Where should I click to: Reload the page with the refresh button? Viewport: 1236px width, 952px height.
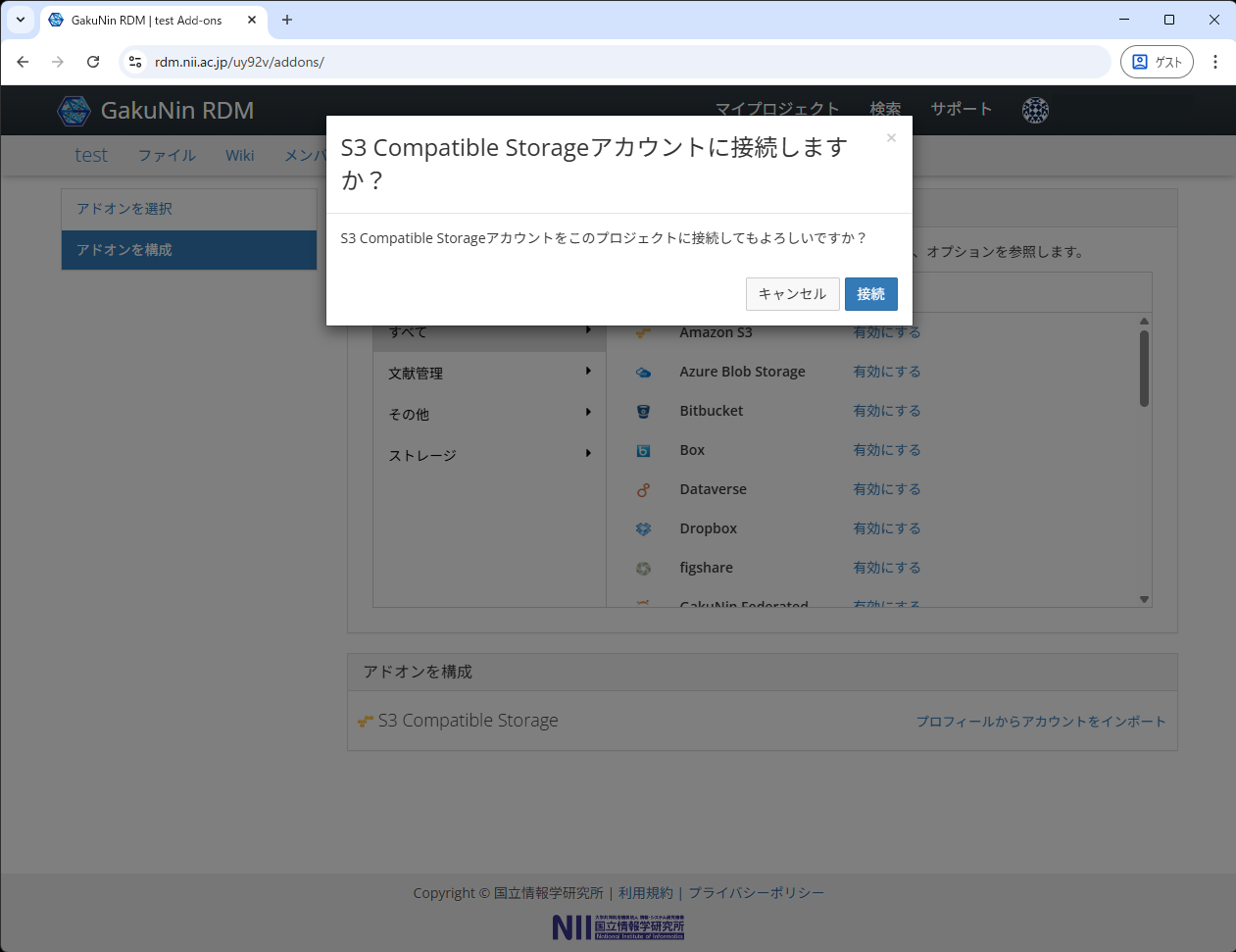click(93, 62)
